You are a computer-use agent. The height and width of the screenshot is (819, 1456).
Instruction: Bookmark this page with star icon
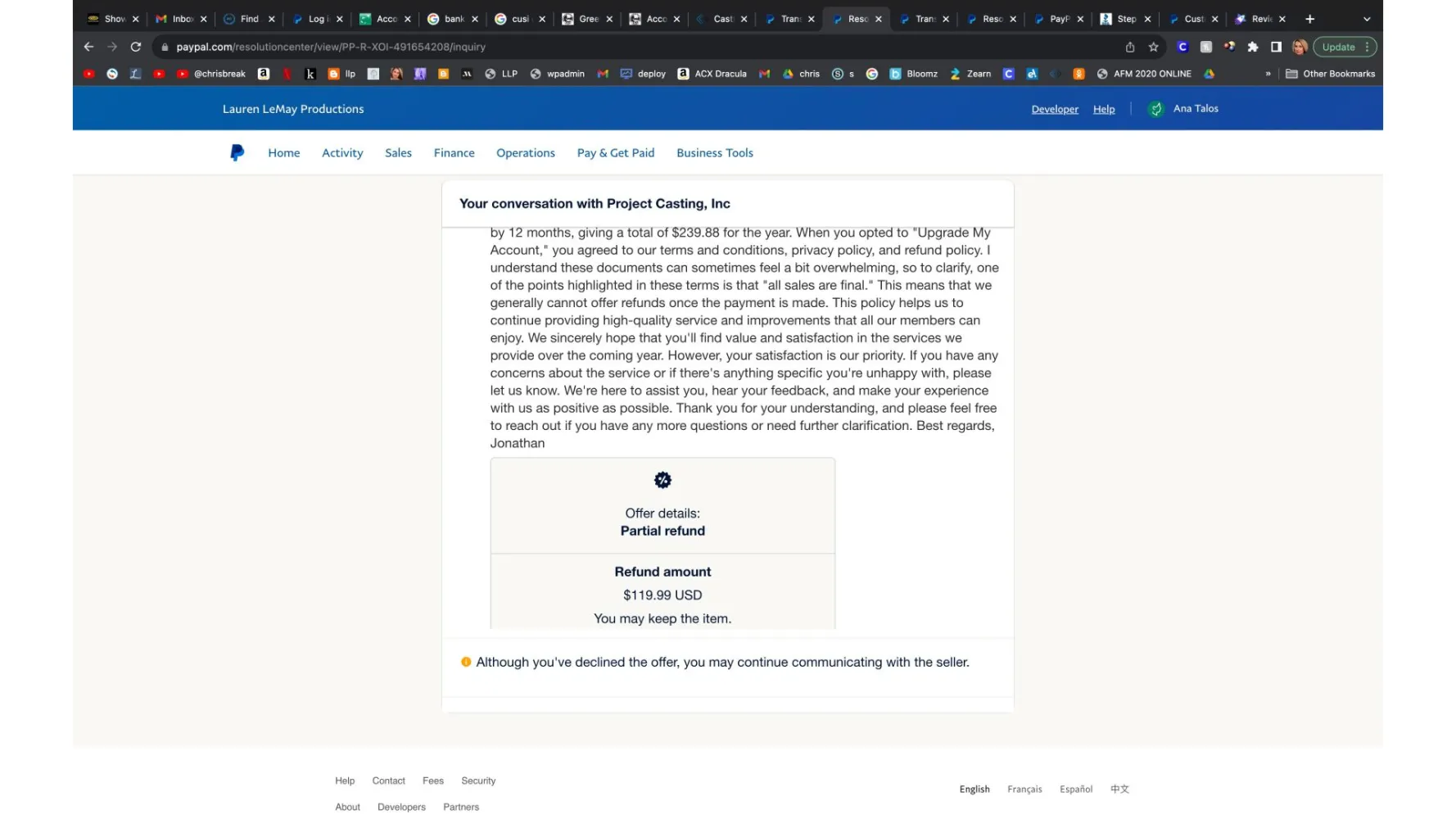pyautogui.click(x=1153, y=47)
